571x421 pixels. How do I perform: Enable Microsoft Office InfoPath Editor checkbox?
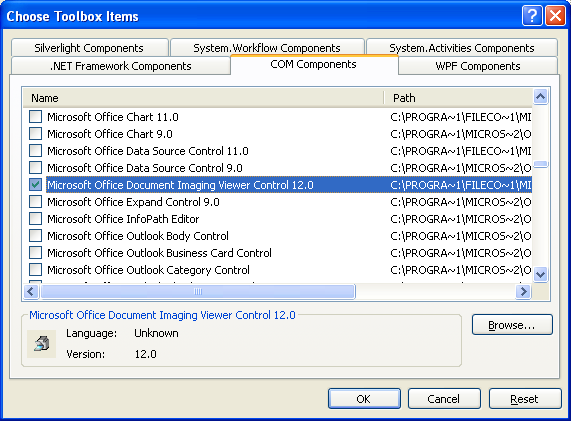pyautogui.click(x=35, y=219)
